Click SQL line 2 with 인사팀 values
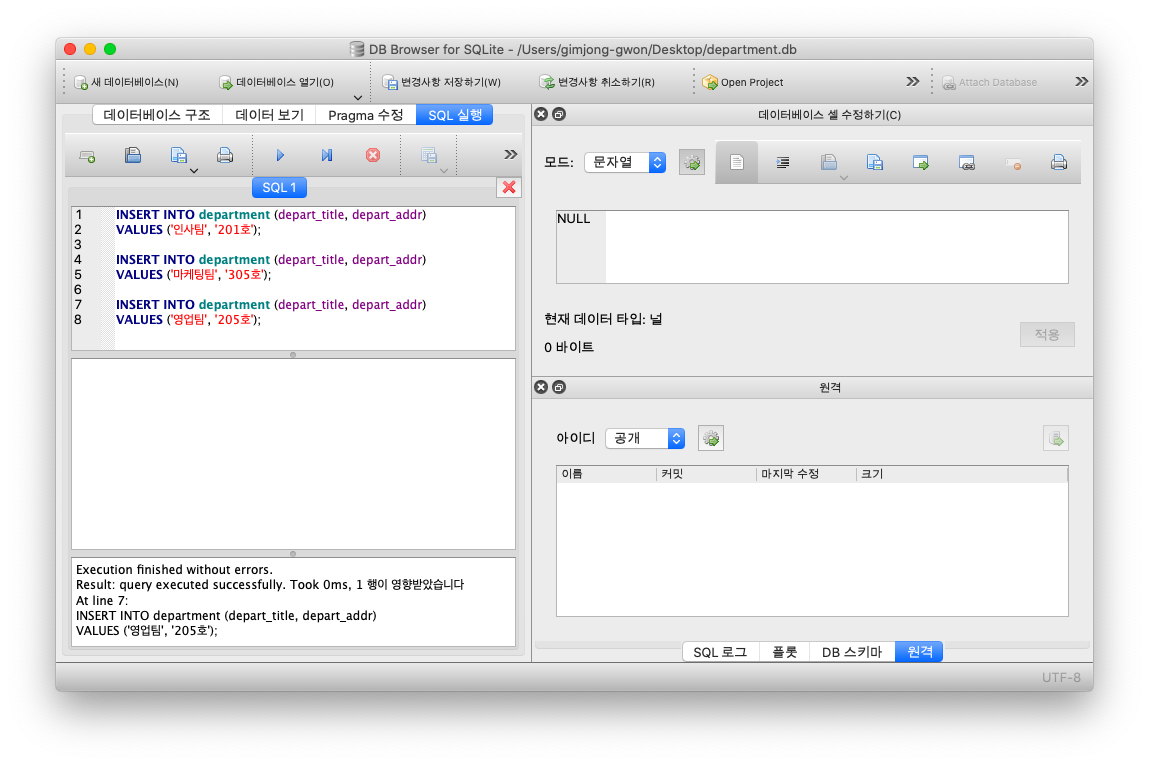Image resolution: width=1149 pixels, height=765 pixels. pos(188,230)
